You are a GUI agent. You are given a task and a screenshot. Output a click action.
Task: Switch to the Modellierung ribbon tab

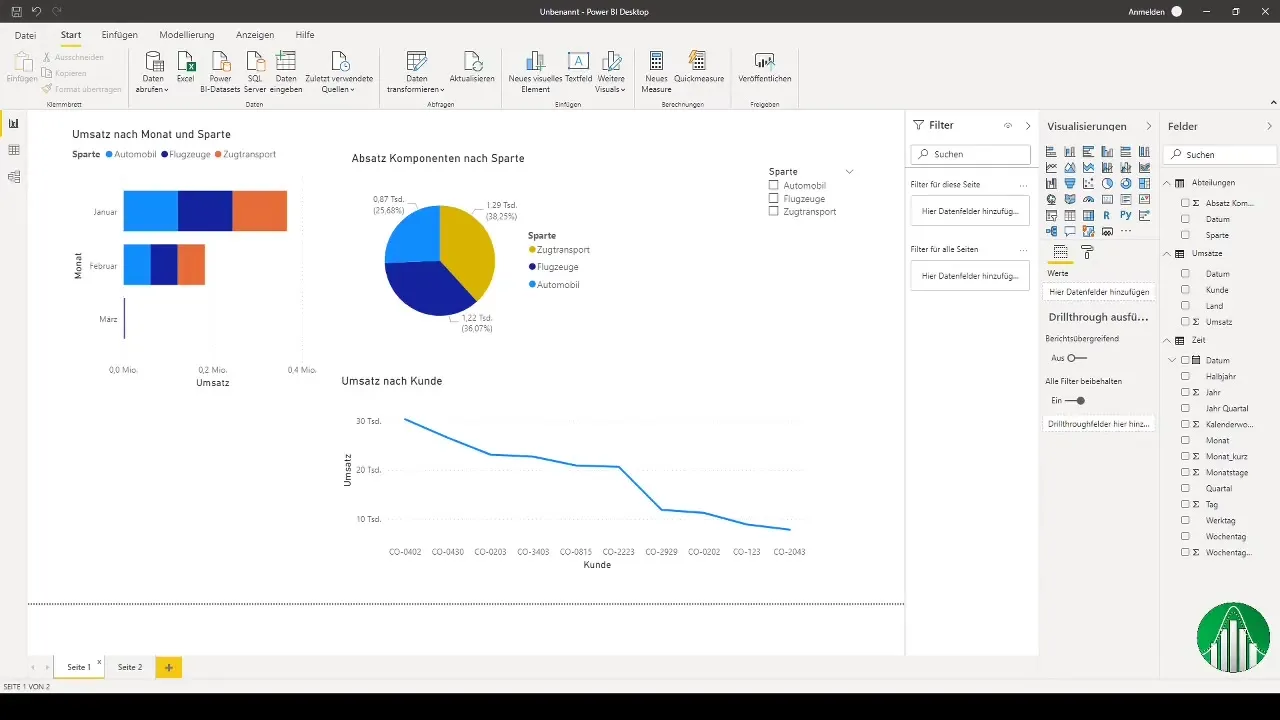[x=187, y=35]
